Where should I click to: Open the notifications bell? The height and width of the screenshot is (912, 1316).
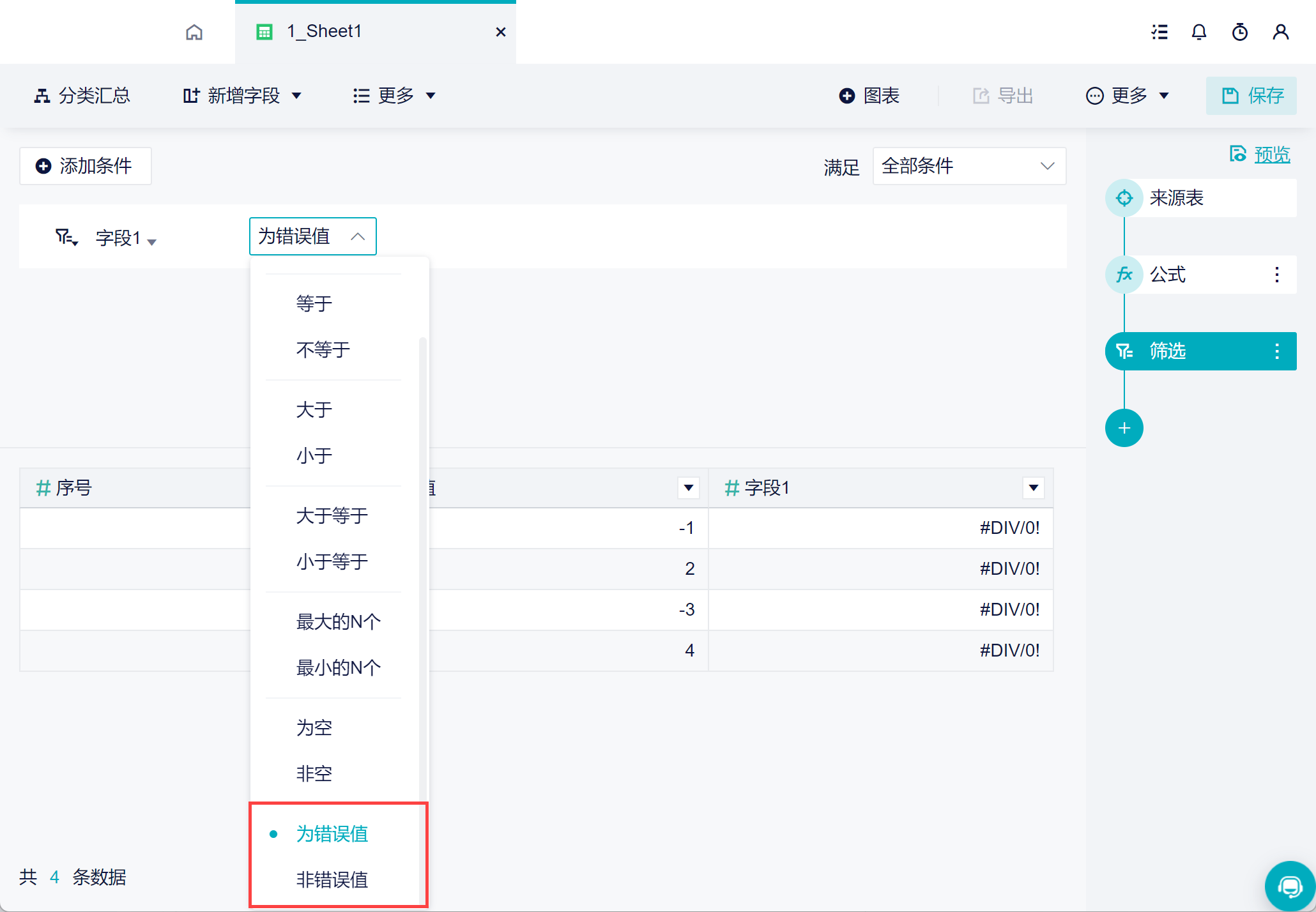click(x=1199, y=32)
